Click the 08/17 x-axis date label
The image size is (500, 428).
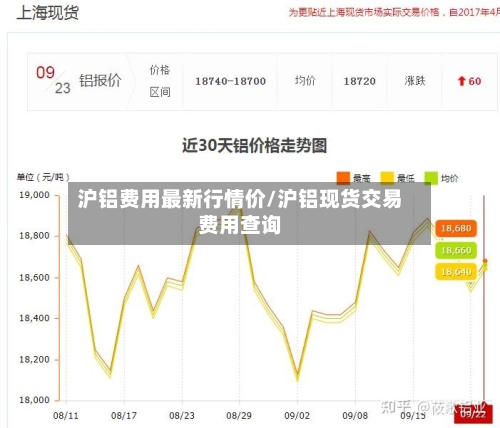point(124,416)
